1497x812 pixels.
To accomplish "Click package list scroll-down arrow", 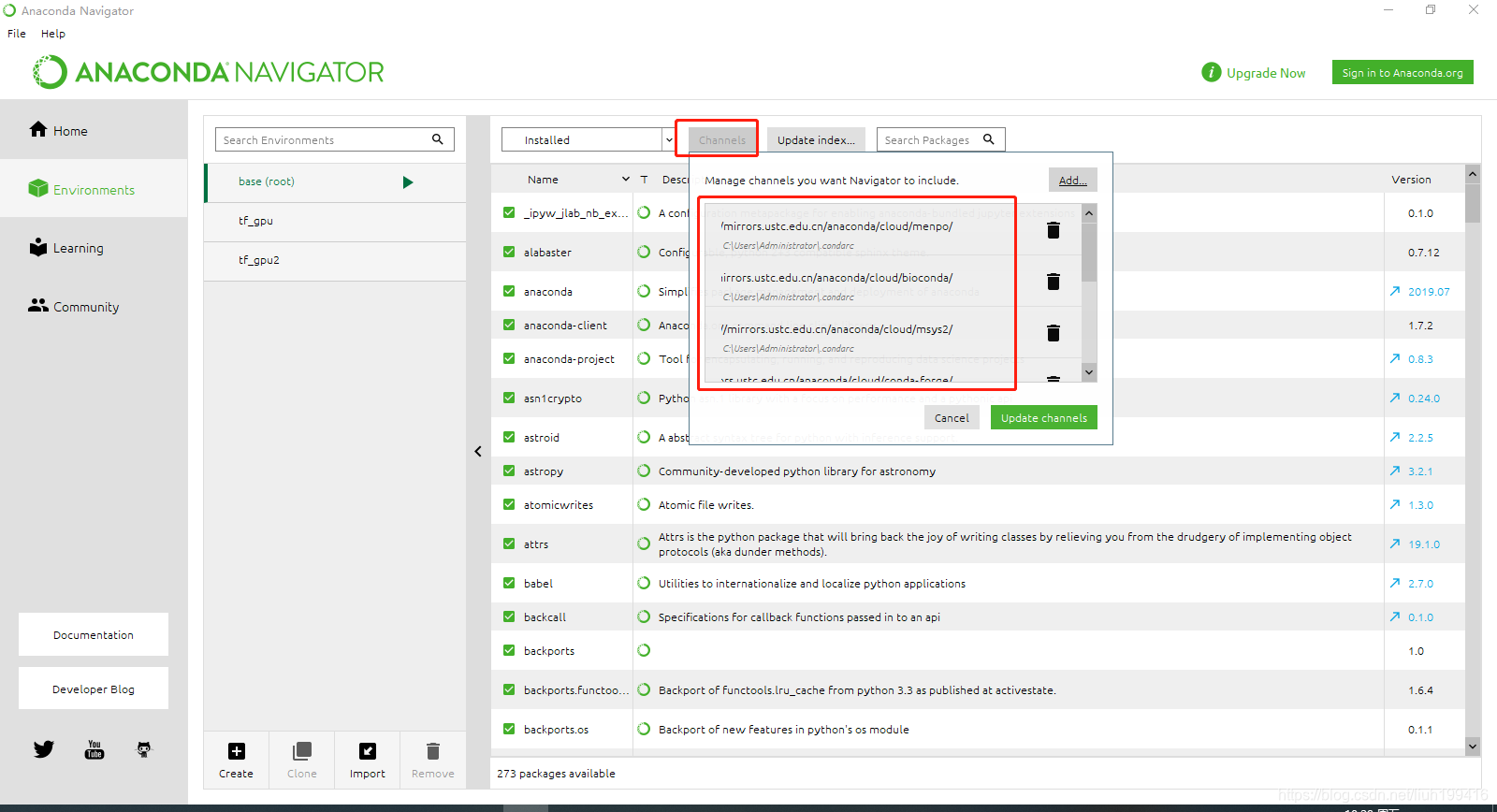I will (1473, 747).
